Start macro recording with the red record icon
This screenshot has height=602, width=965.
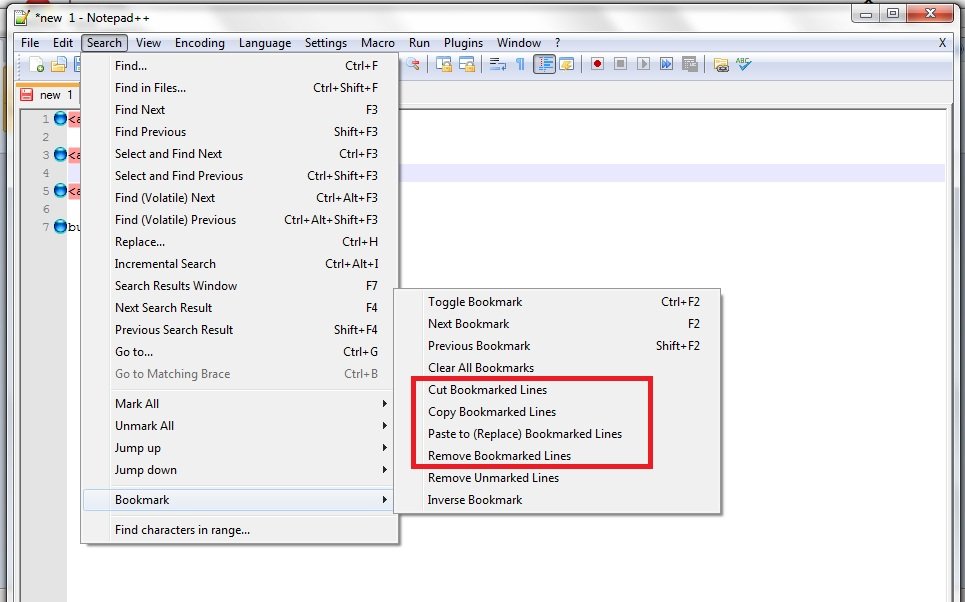coord(597,64)
